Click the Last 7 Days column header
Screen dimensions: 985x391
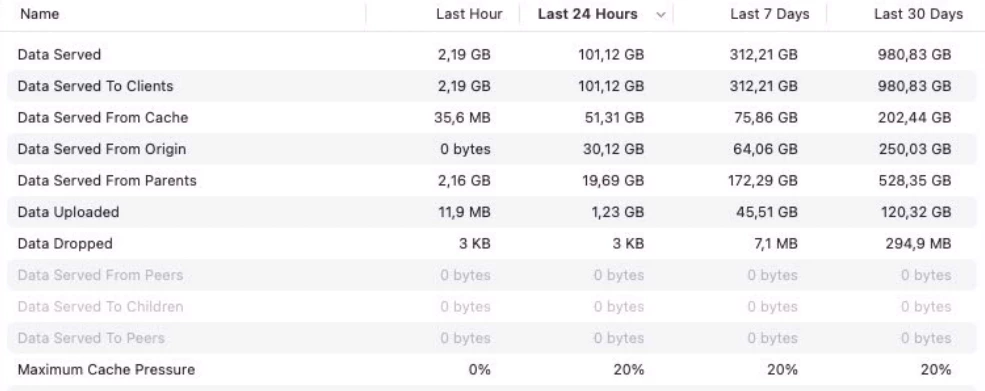click(x=770, y=14)
